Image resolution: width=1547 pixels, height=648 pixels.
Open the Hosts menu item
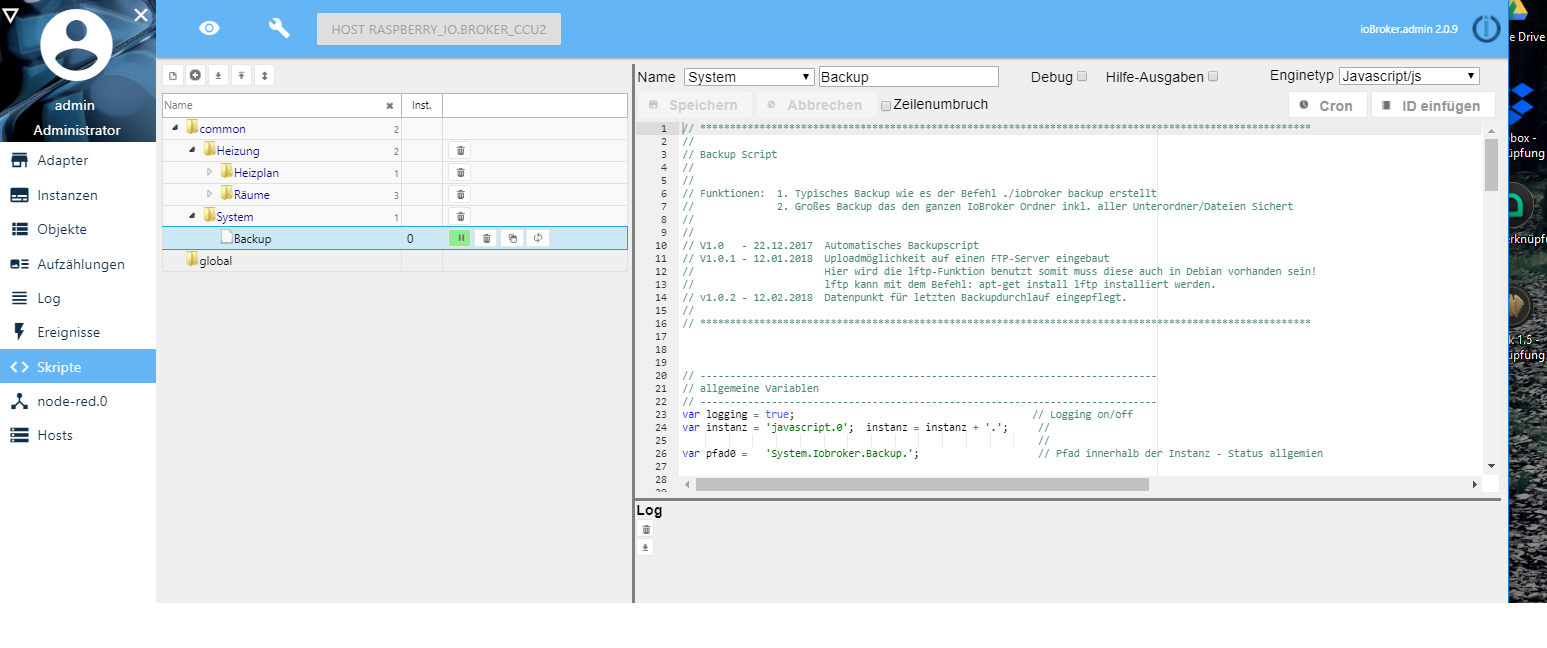pyautogui.click(x=78, y=435)
